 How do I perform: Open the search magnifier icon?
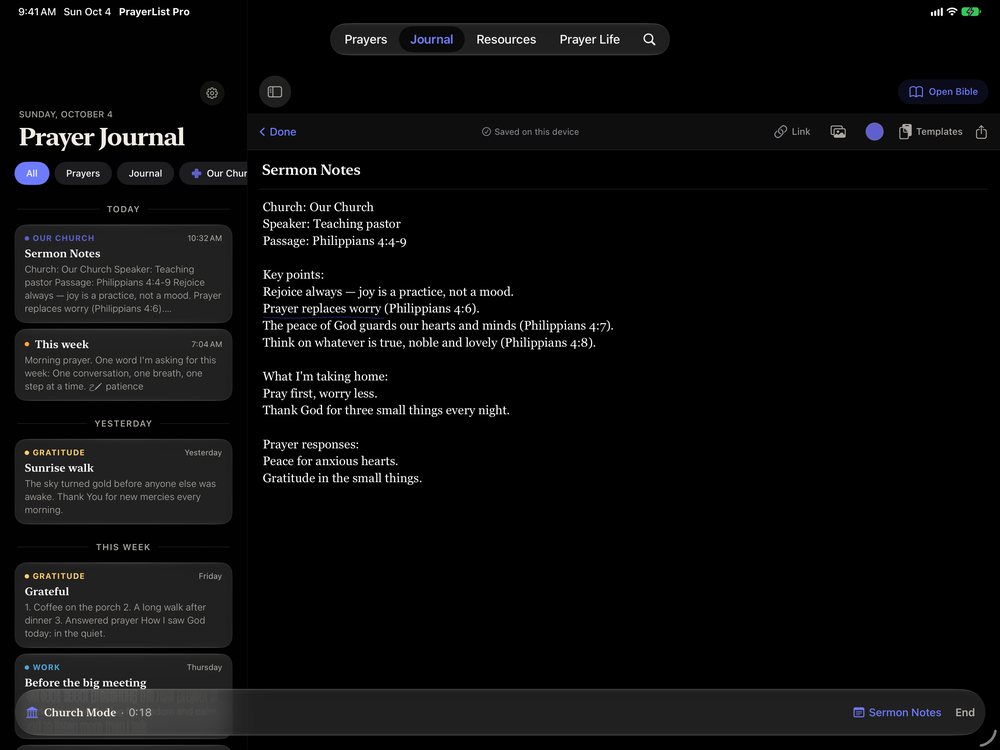[649, 40]
